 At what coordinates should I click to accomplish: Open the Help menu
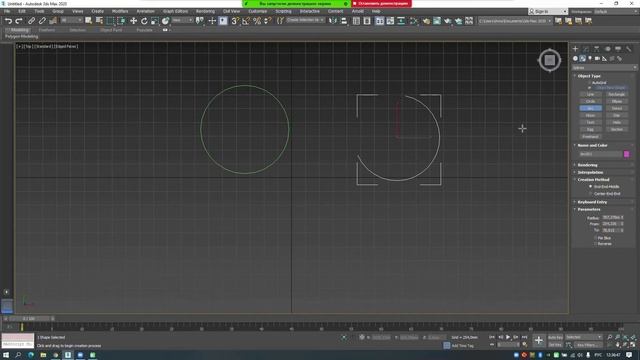pyautogui.click(x=376, y=11)
